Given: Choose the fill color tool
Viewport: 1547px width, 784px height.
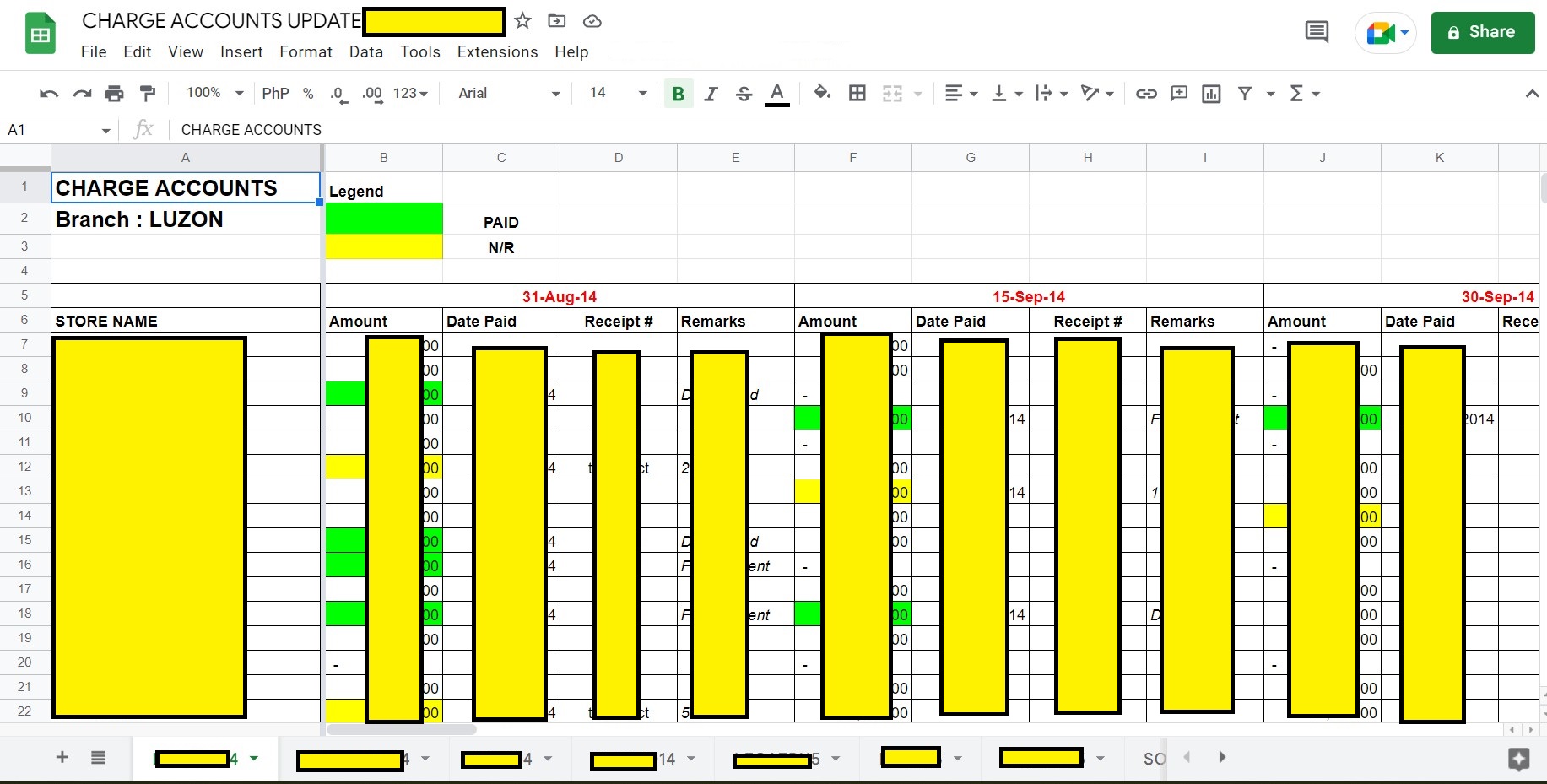Looking at the screenshot, I should tap(822, 93).
